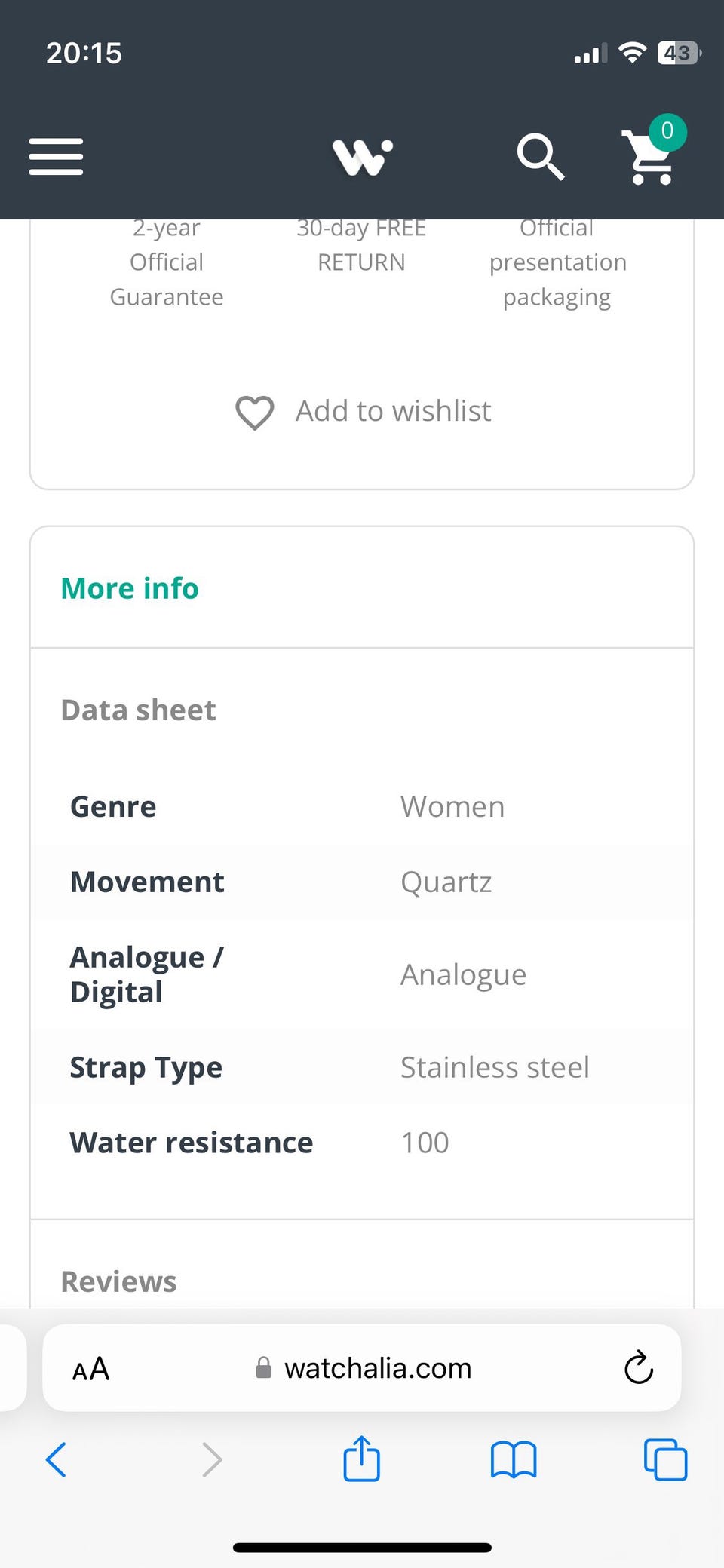Open the Safari share sheet
Image resolution: width=724 pixels, height=1568 pixels.
tap(362, 1458)
